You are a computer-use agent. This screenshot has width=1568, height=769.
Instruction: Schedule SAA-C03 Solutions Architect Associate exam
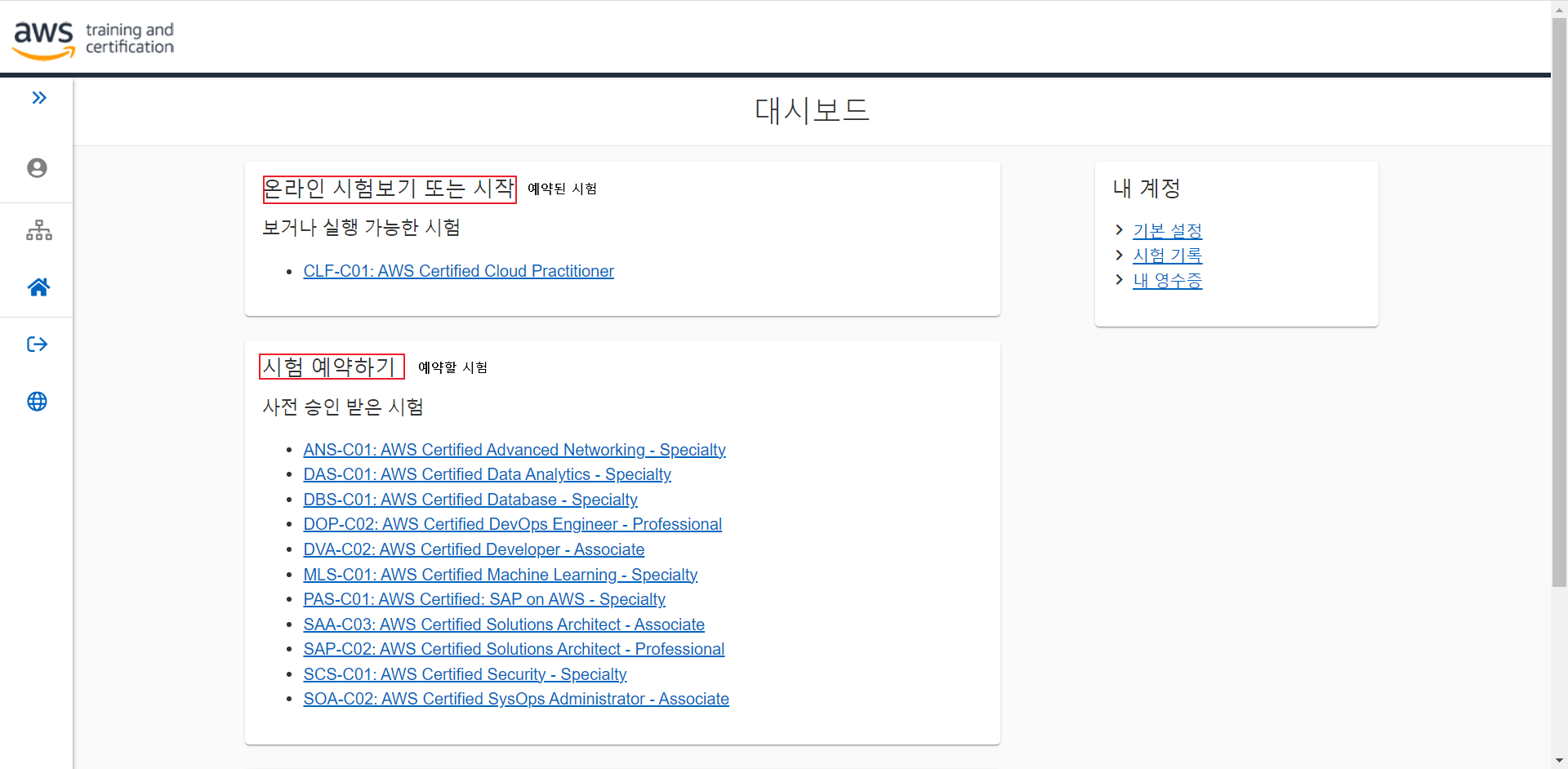504,625
